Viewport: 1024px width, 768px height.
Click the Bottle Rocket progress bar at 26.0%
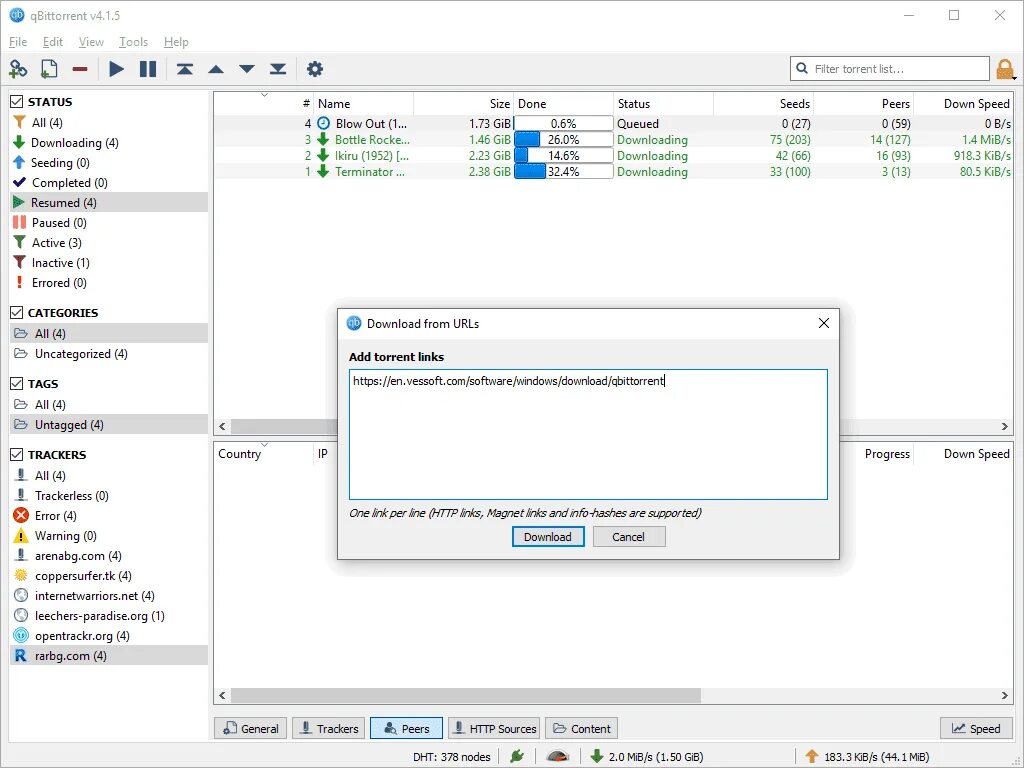click(564, 140)
